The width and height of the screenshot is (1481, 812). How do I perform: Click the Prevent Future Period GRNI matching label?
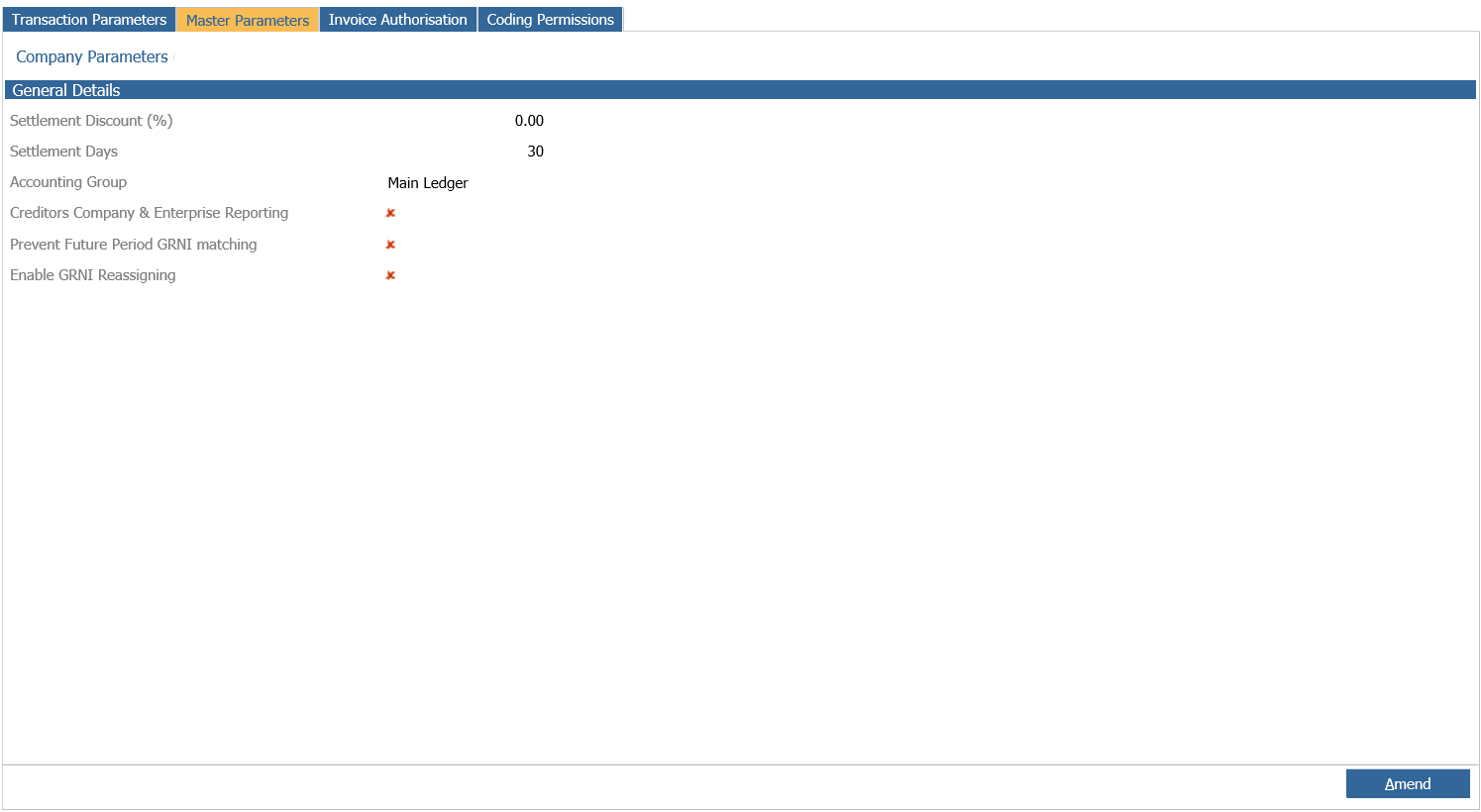pos(134,245)
